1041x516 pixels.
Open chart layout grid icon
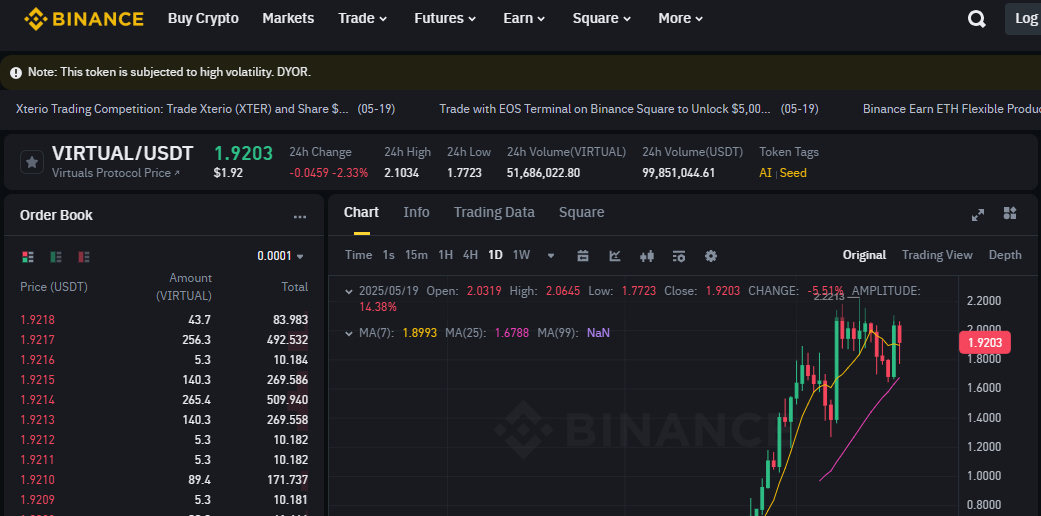coord(1010,213)
